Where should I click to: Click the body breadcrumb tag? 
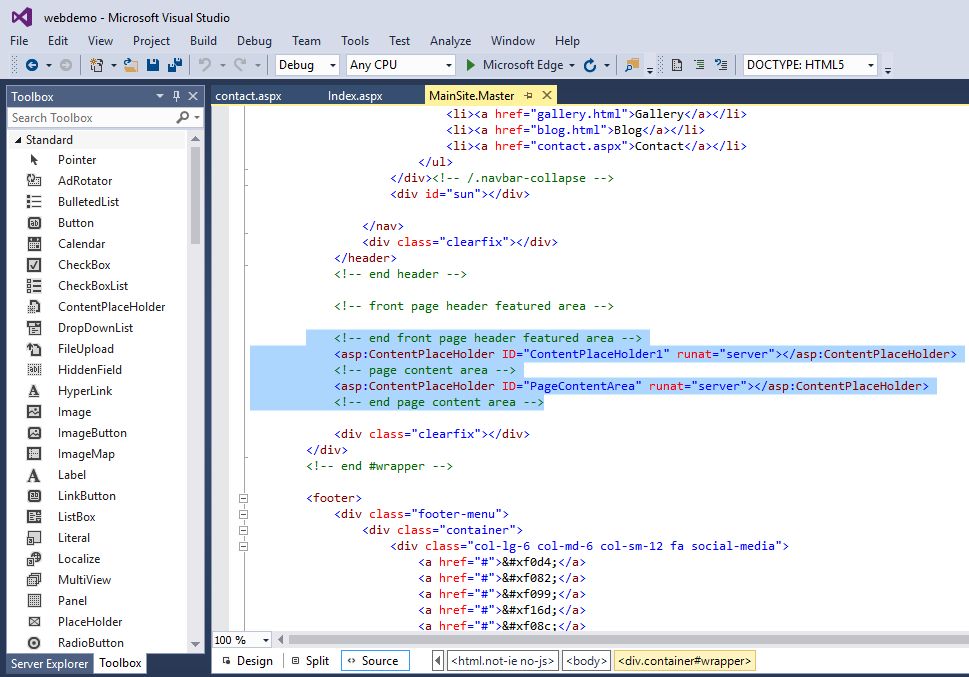[x=585, y=661]
